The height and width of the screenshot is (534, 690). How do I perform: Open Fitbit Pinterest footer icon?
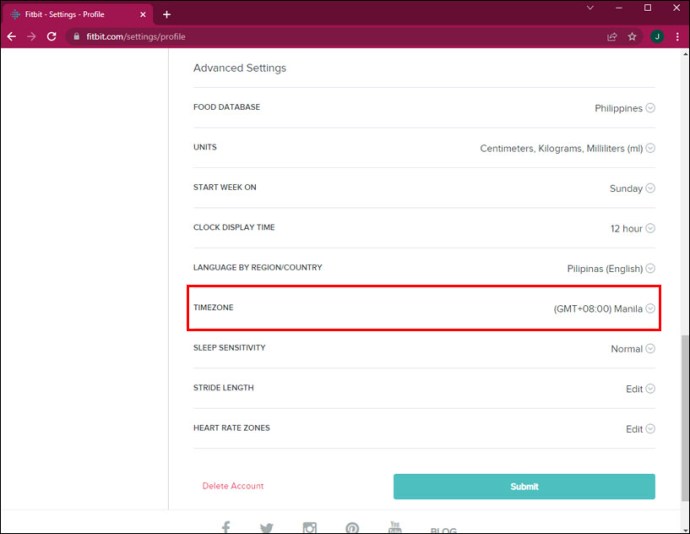(352, 527)
